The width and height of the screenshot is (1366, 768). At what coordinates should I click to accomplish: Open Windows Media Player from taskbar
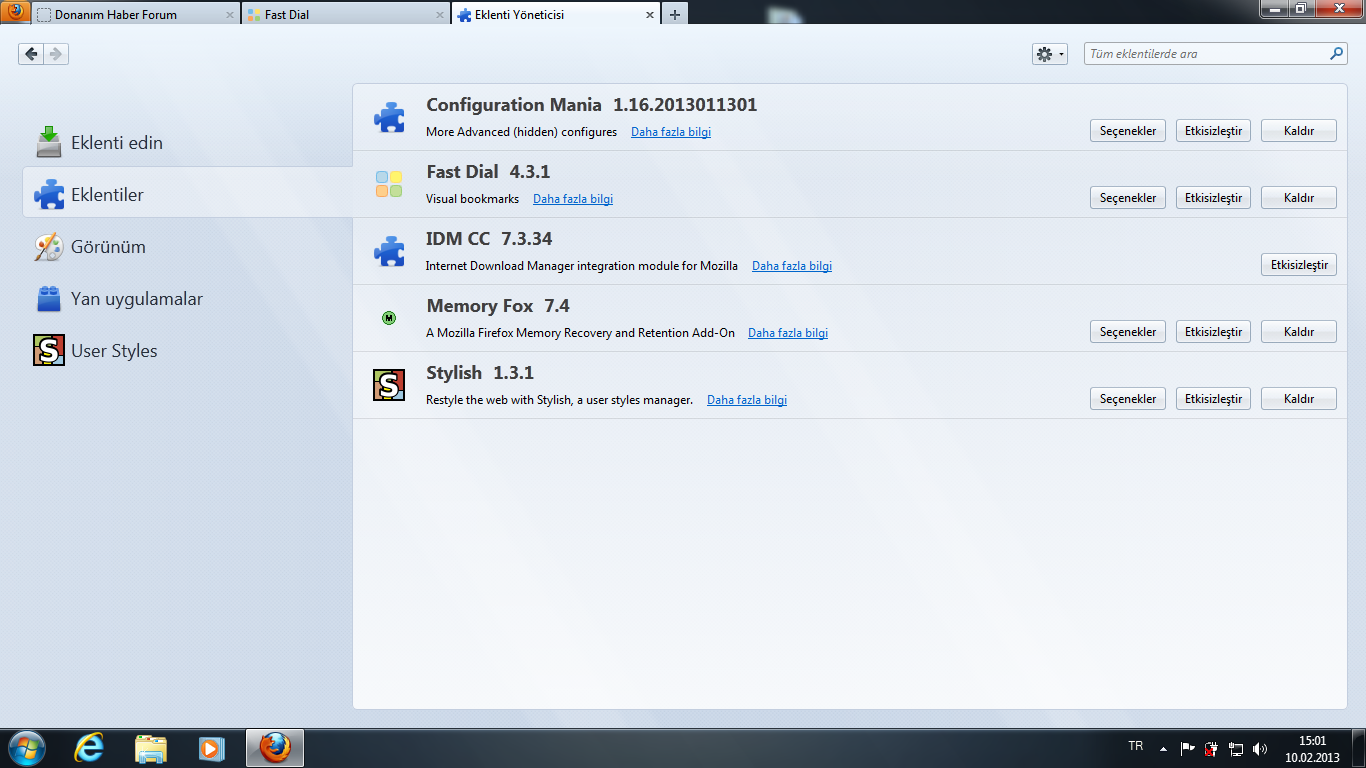click(x=211, y=748)
